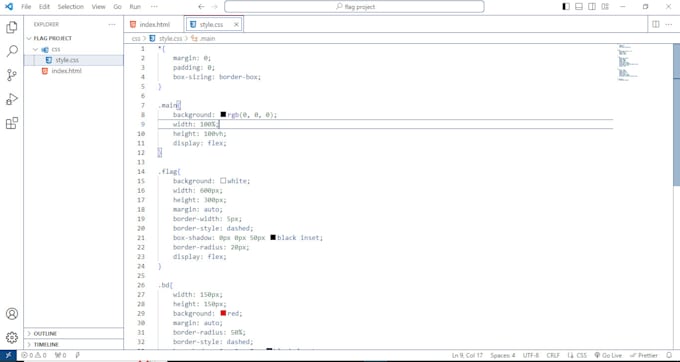
Task: Click the ports forwarded status item
Action: [x=61, y=355]
